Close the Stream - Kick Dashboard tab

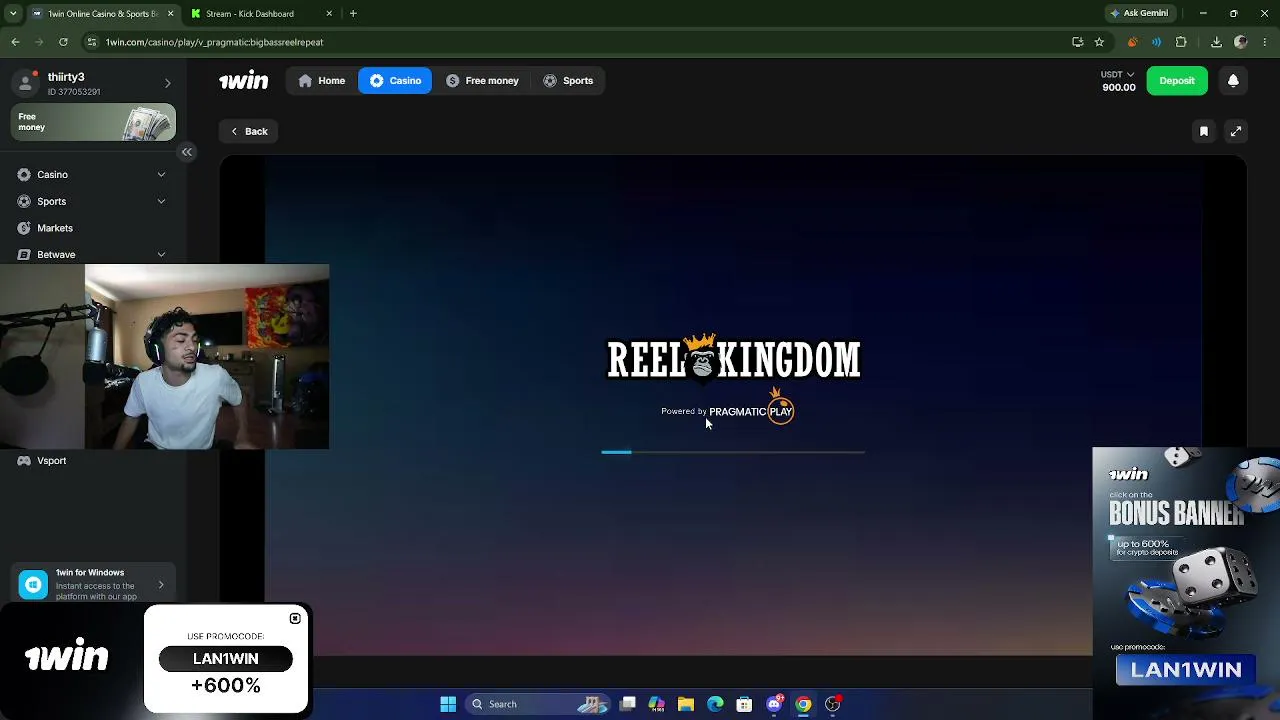(x=329, y=14)
